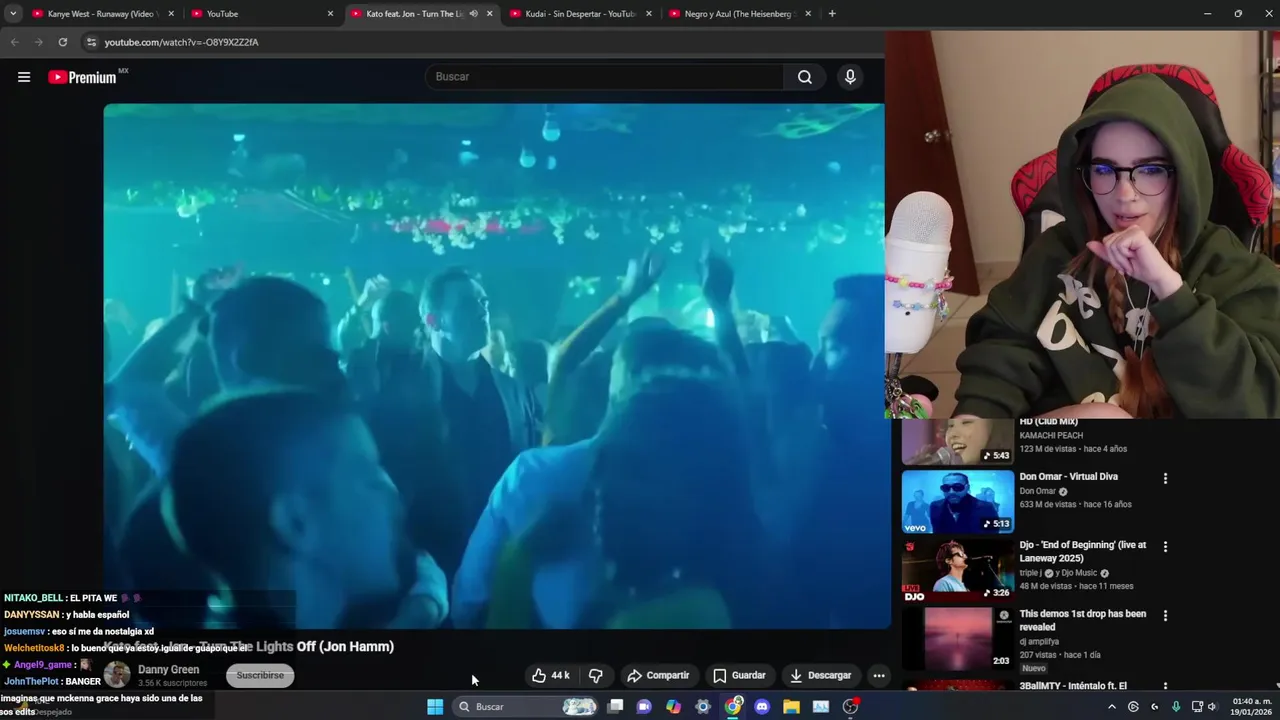Like the video with thumbs up
The image size is (1280, 720).
click(x=550, y=675)
